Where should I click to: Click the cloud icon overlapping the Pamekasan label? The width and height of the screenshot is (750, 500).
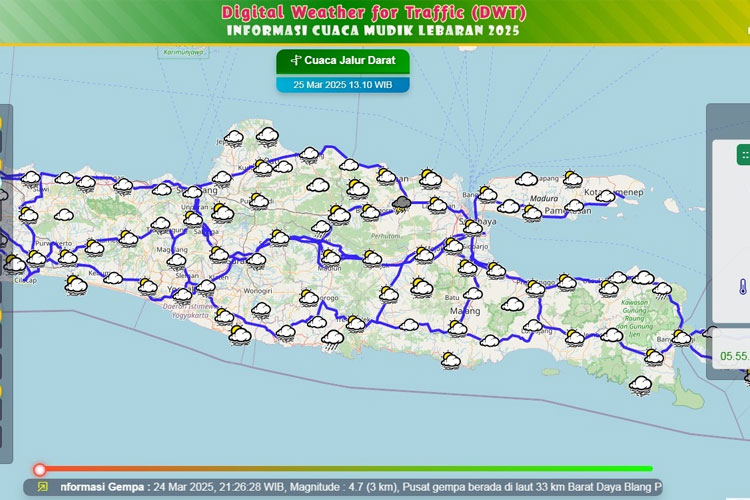(x=574, y=207)
